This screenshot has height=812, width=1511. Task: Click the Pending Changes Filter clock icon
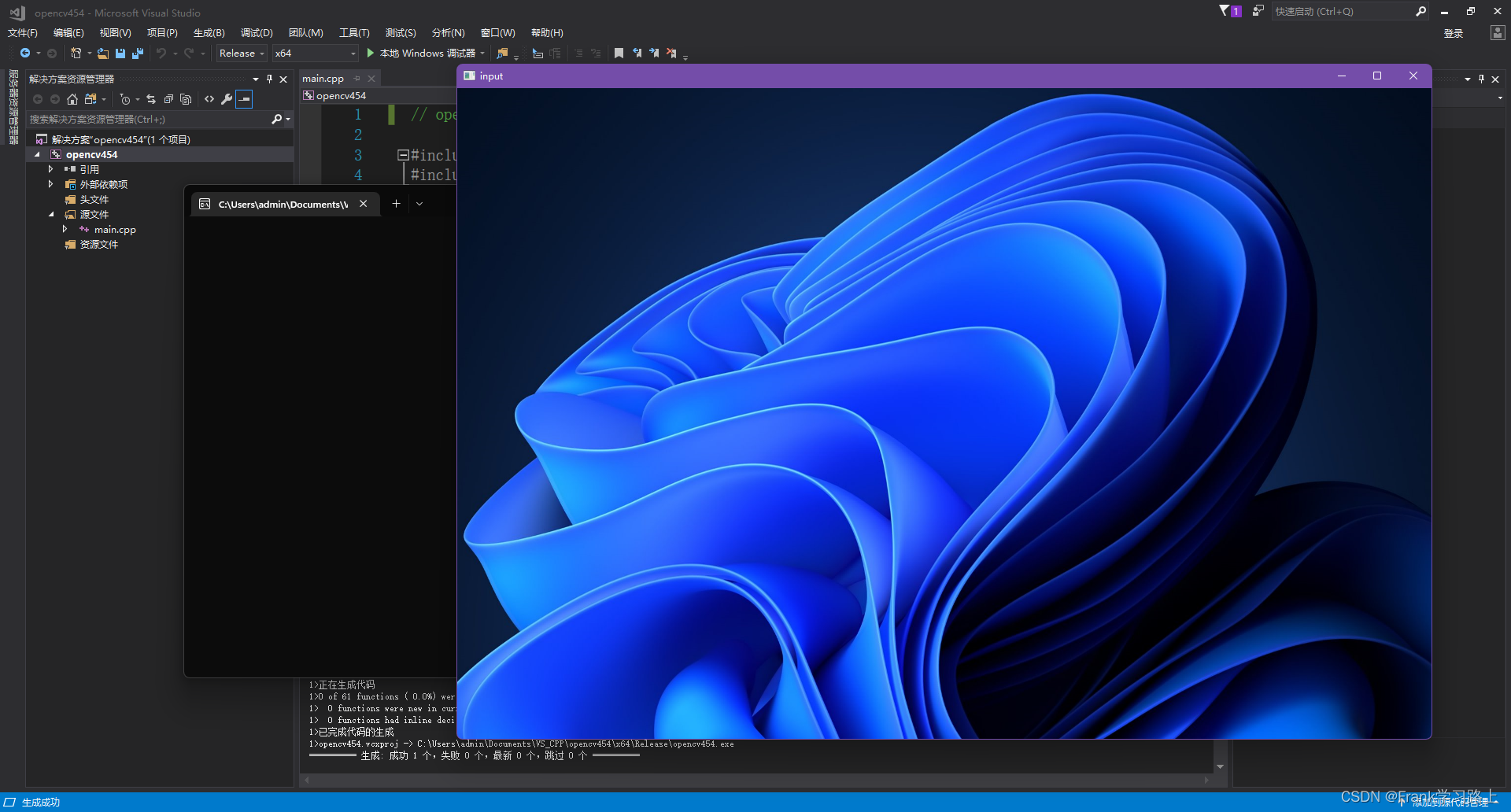pyautogui.click(x=125, y=99)
